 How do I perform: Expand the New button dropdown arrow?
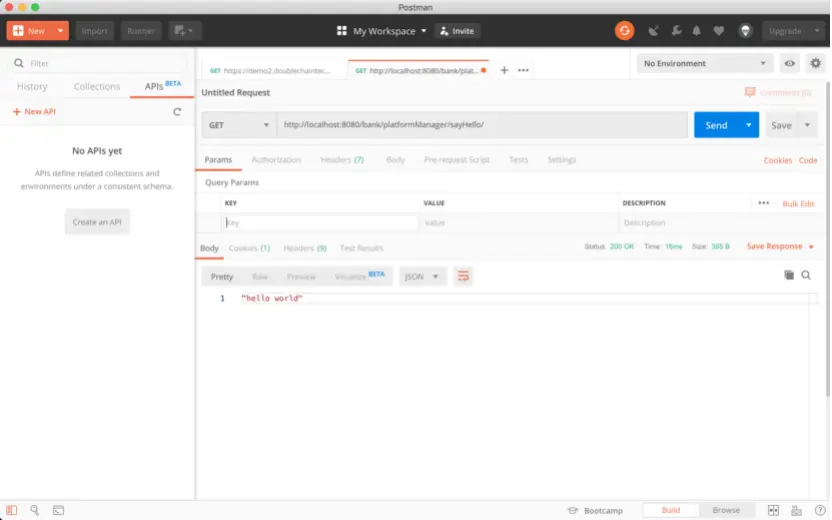click(x=60, y=31)
